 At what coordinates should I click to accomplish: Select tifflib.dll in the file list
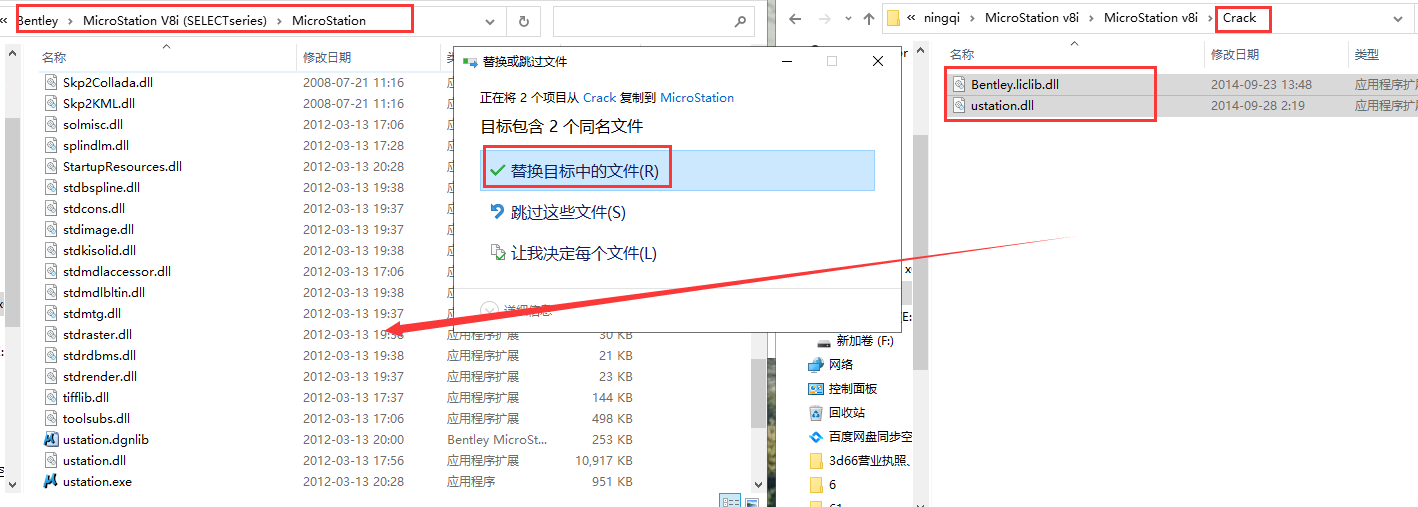(85, 397)
